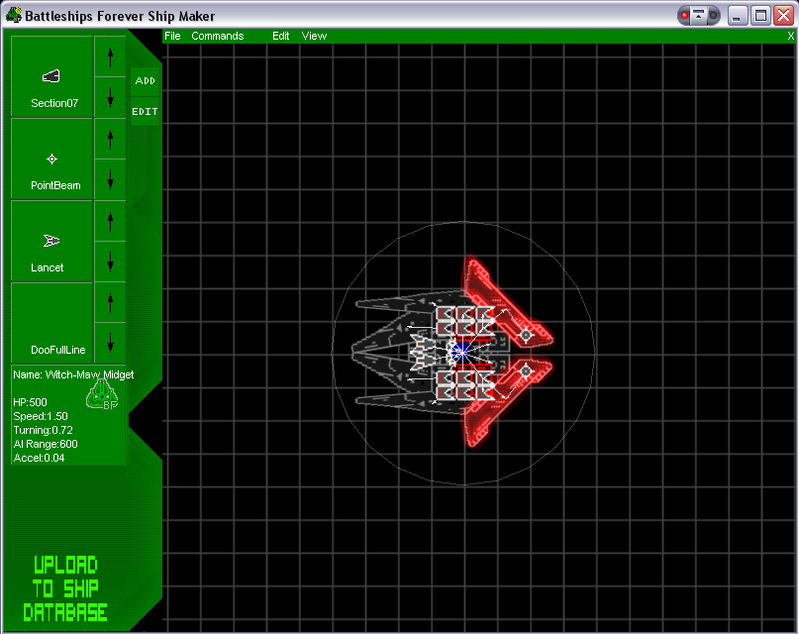The width and height of the screenshot is (799, 634).
Task: Select the Lancet weapon icon
Action: point(51,241)
